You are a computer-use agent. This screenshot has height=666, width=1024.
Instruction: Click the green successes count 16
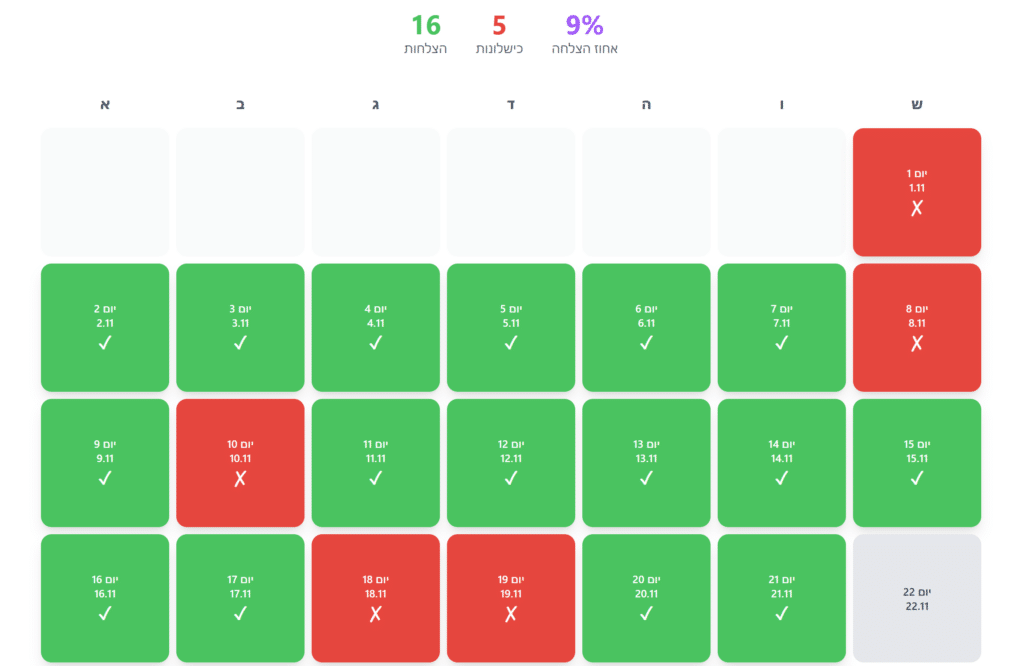pos(426,25)
